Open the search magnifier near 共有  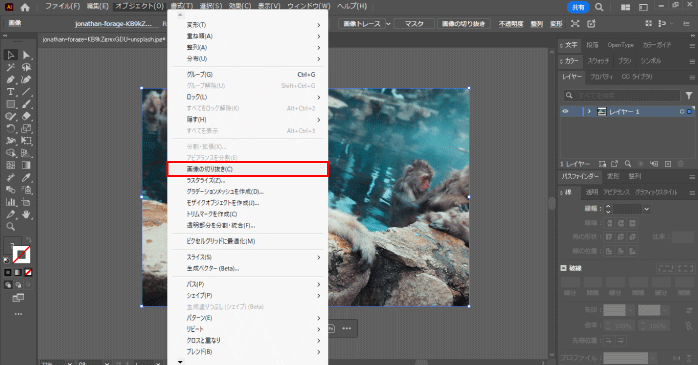(x=599, y=7)
